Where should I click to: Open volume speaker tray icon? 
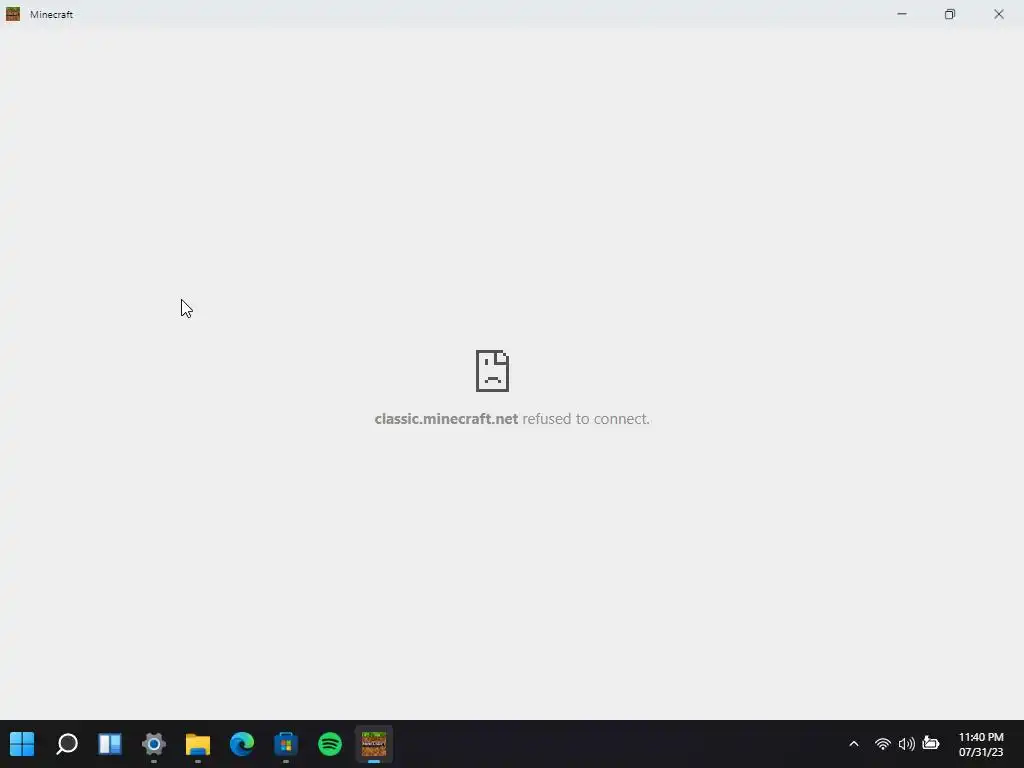coord(906,743)
